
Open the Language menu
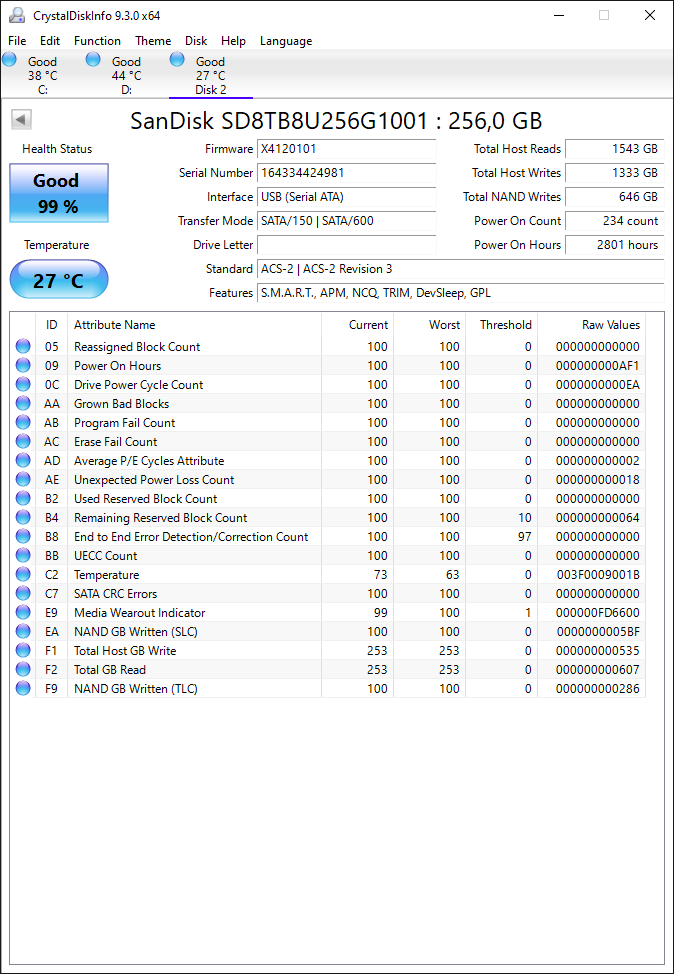pos(286,41)
